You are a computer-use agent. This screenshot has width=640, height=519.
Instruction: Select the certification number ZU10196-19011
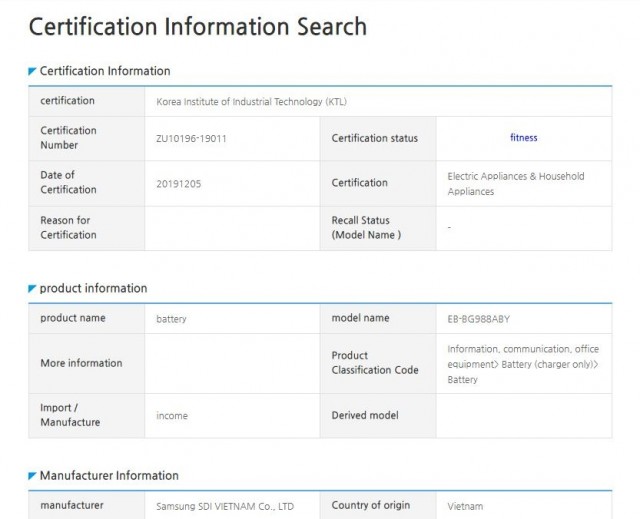pyautogui.click(x=191, y=138)
